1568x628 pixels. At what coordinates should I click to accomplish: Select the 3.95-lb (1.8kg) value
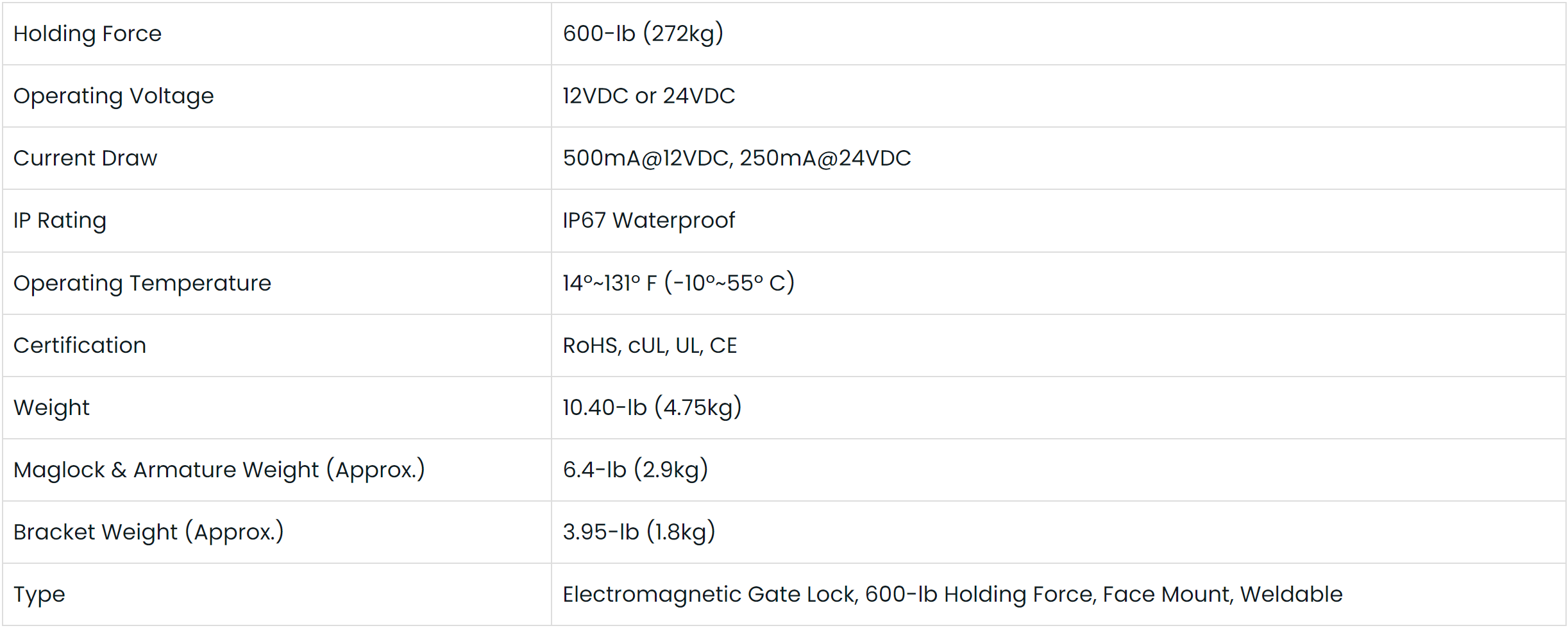point(639,532)
